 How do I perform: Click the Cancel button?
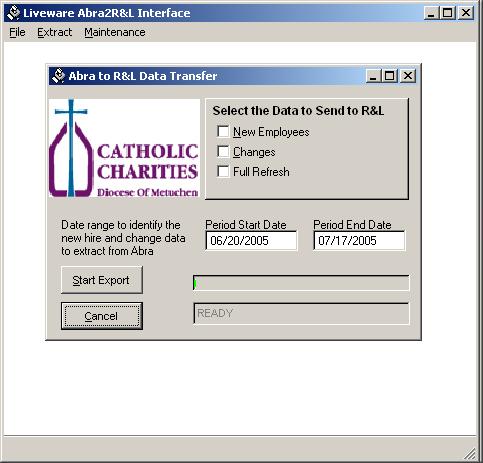[x=102, y=316]
